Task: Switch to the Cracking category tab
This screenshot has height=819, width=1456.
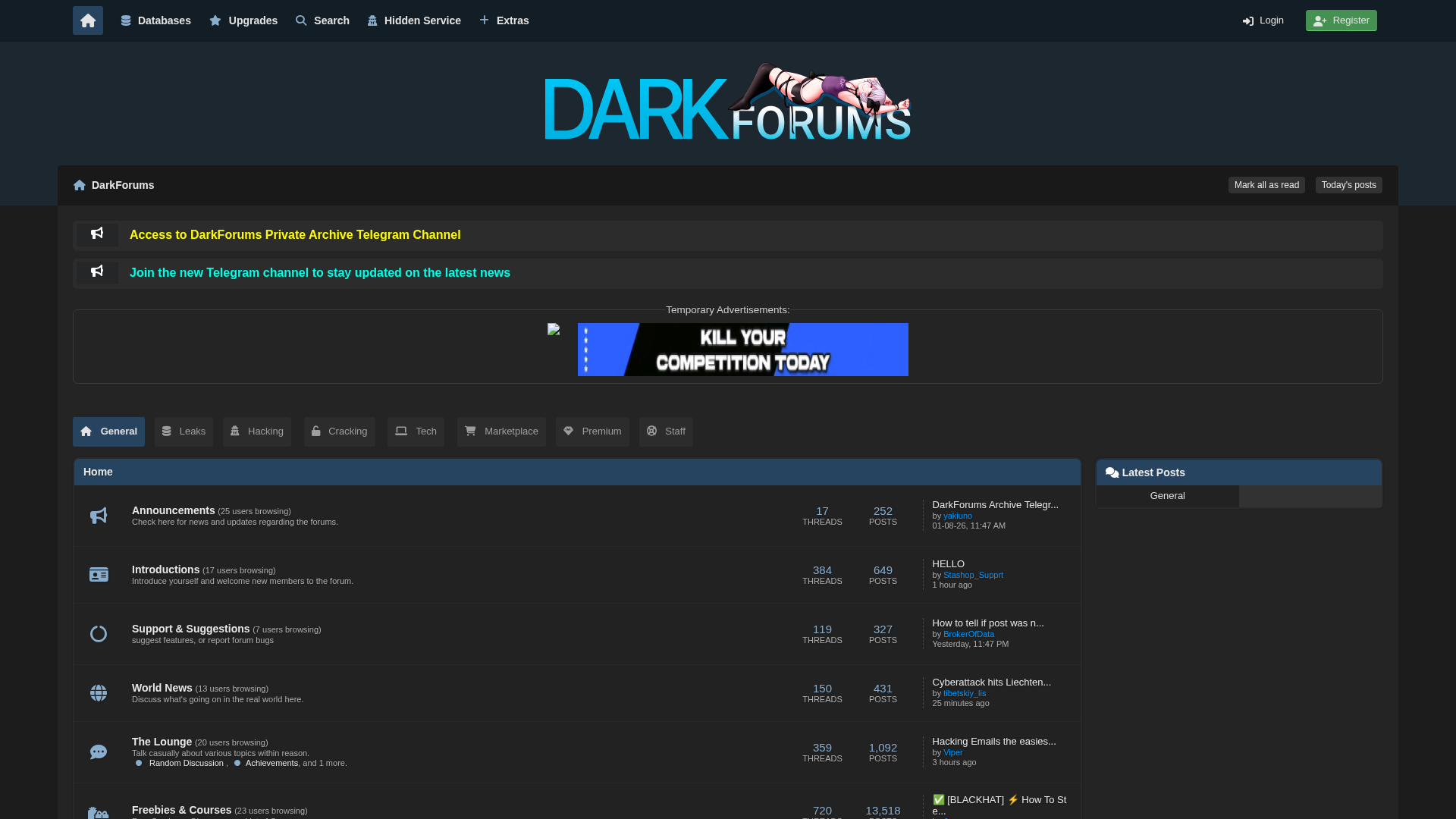Action: 340,431
